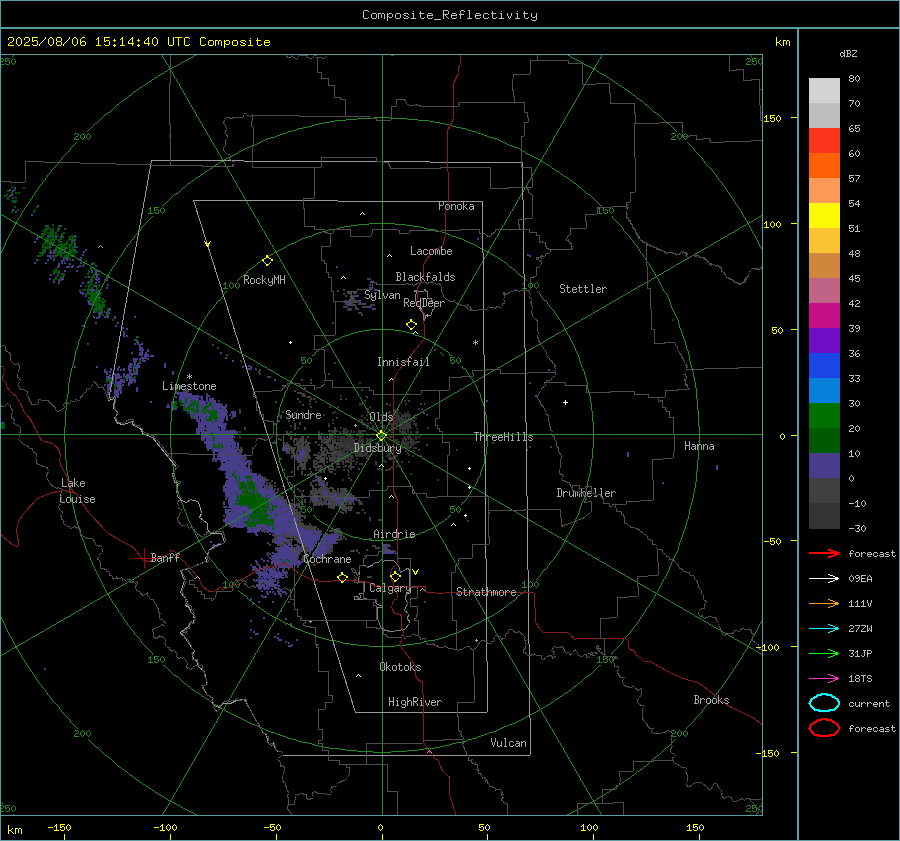This screenshot has width=900, height=841.
Task: Select the yellow diamond marker under Cochrane
Action: click(x=342, y=577)
